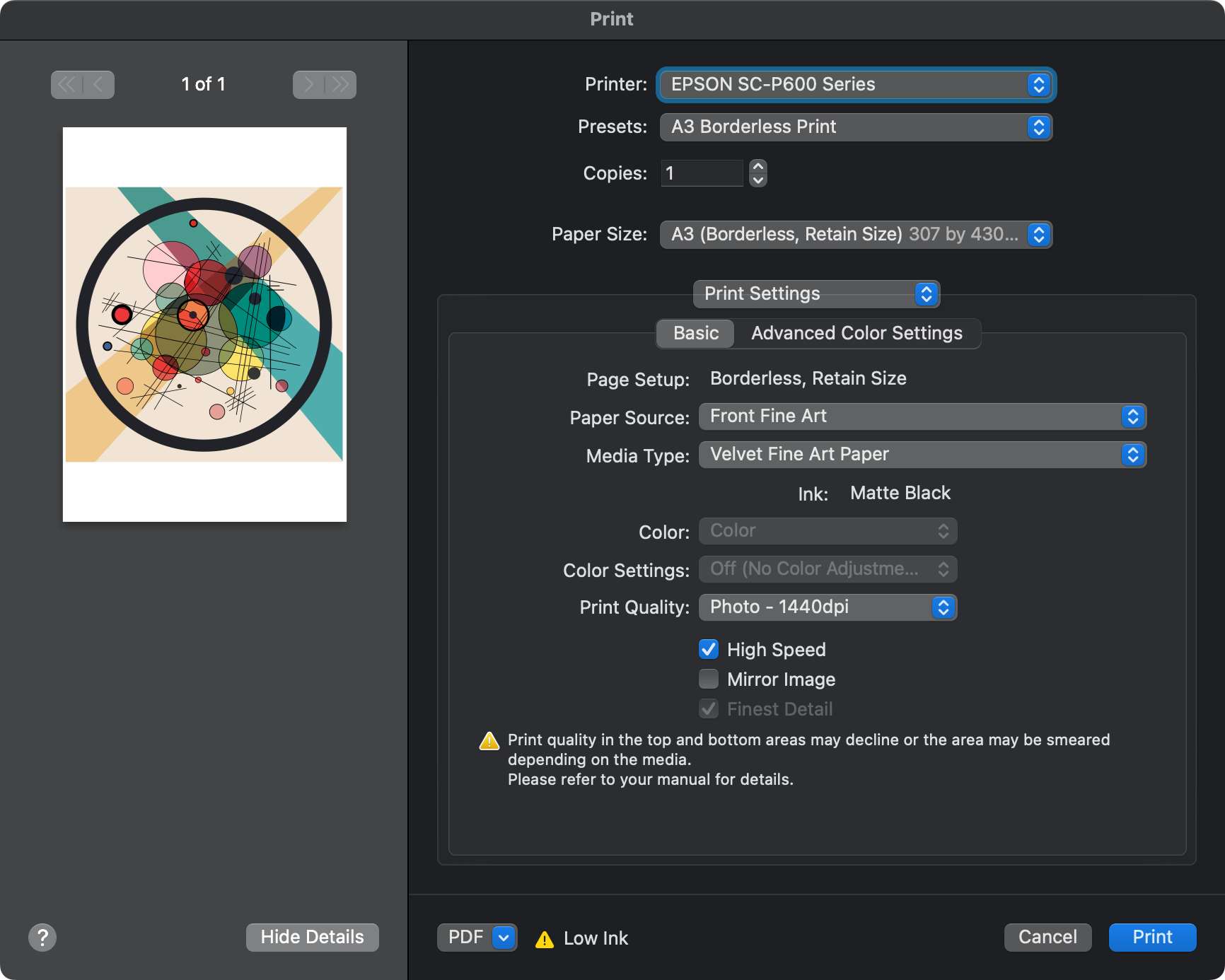Viewport: 1225px width, 980px height.
Task: Click the Copies number field
Action: coord(702,173)
